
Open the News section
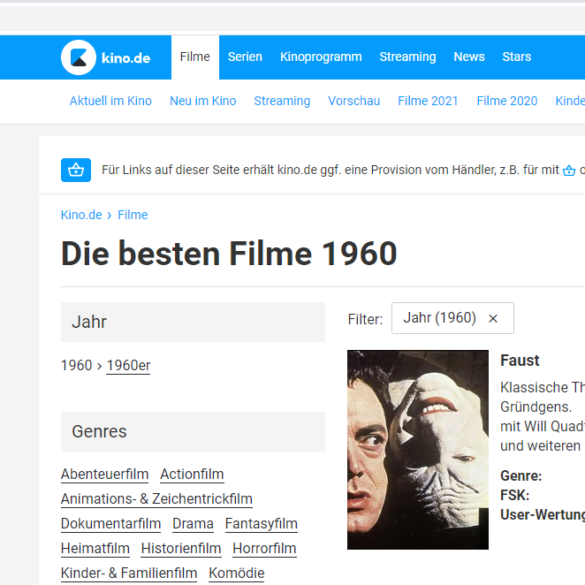pyautogui.click(x=469, y=57)
